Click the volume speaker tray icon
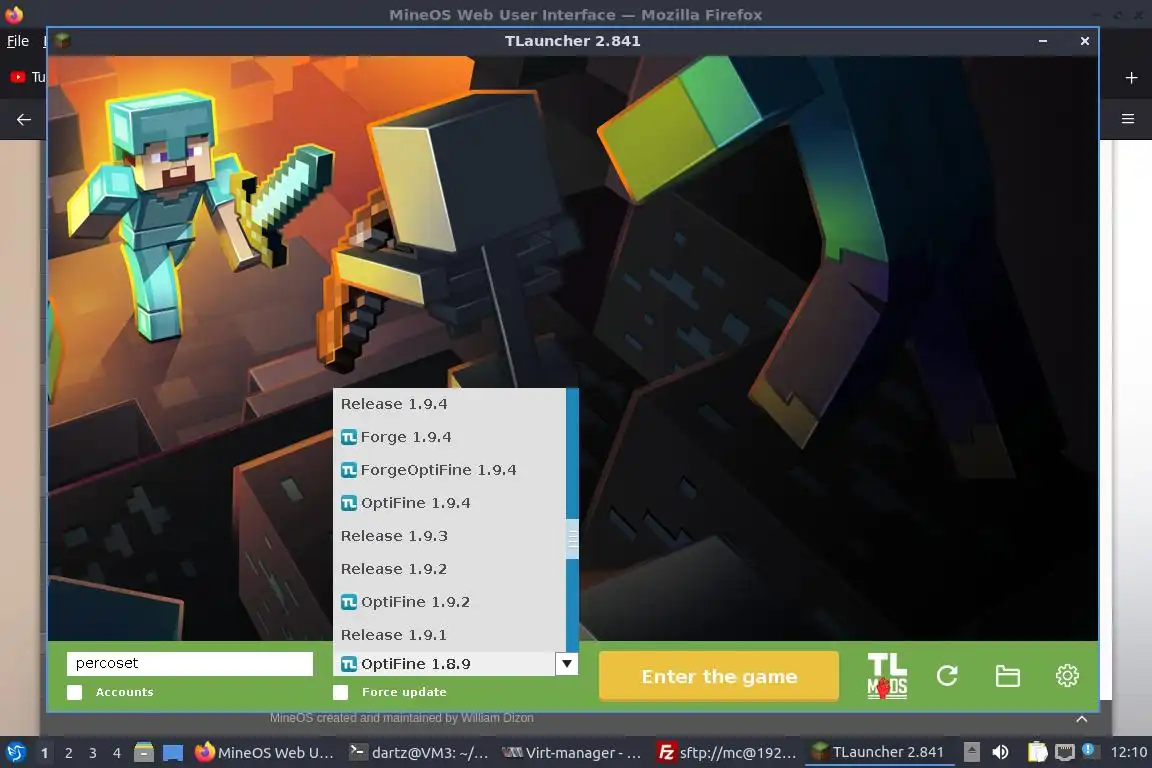The width and height of the screenshot is (1152, 768). coord(1000,753)
